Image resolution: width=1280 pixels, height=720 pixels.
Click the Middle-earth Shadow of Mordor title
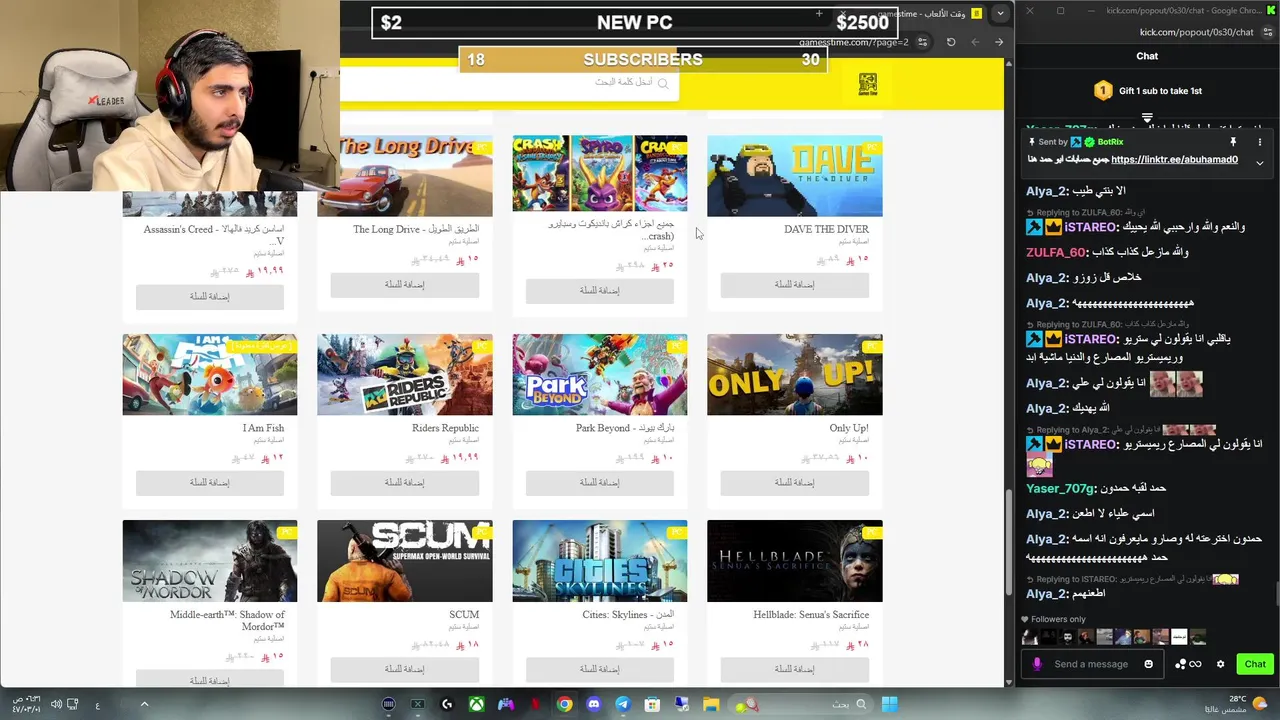click(228, 621)
